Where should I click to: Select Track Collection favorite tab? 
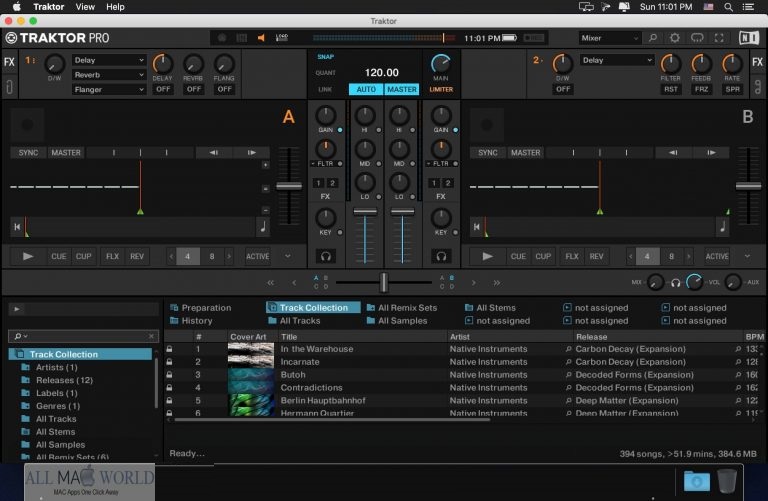pos(313,308)
